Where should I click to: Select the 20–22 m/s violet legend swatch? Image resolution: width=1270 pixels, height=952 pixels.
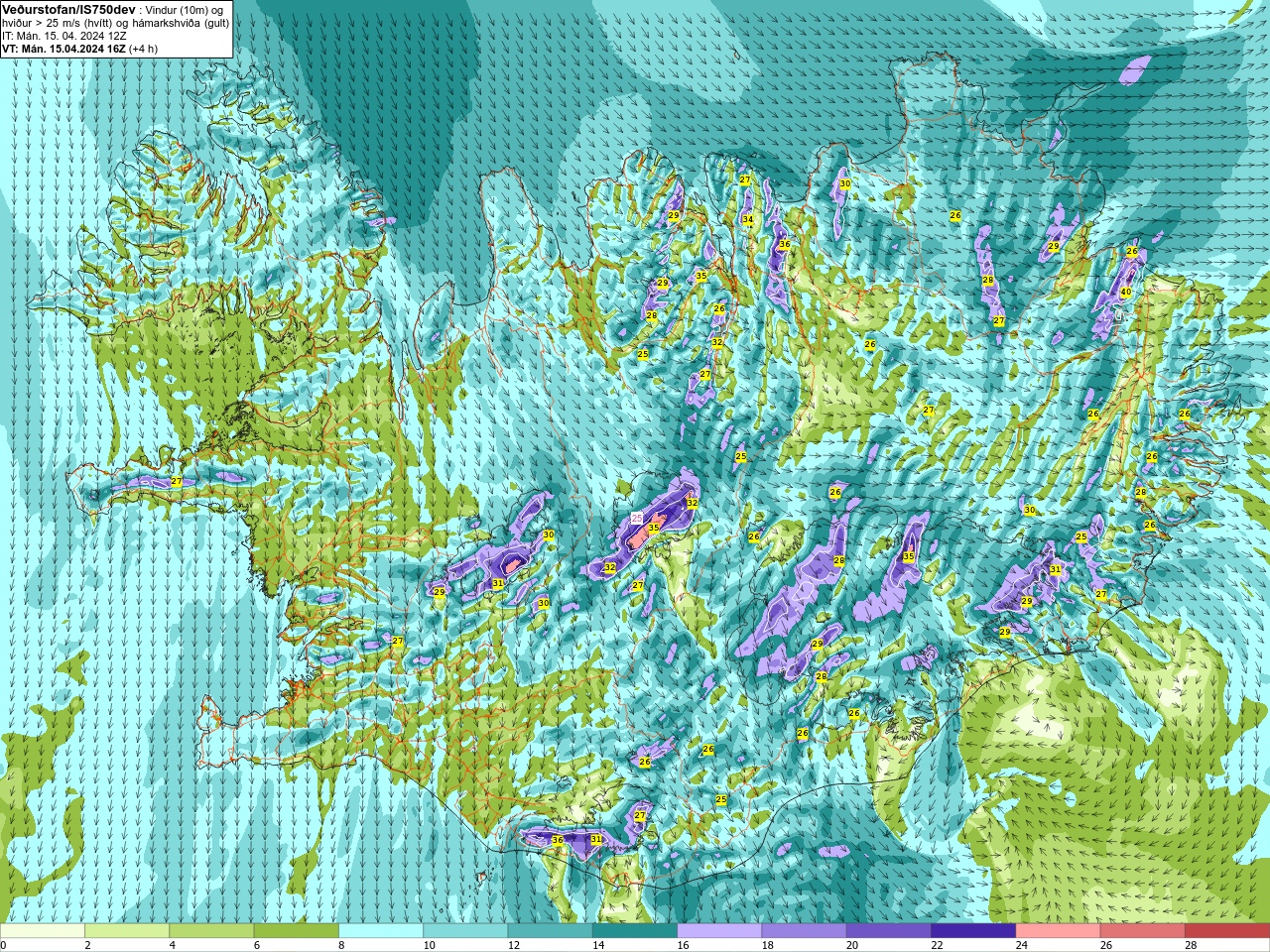click(x=888, y=931)
